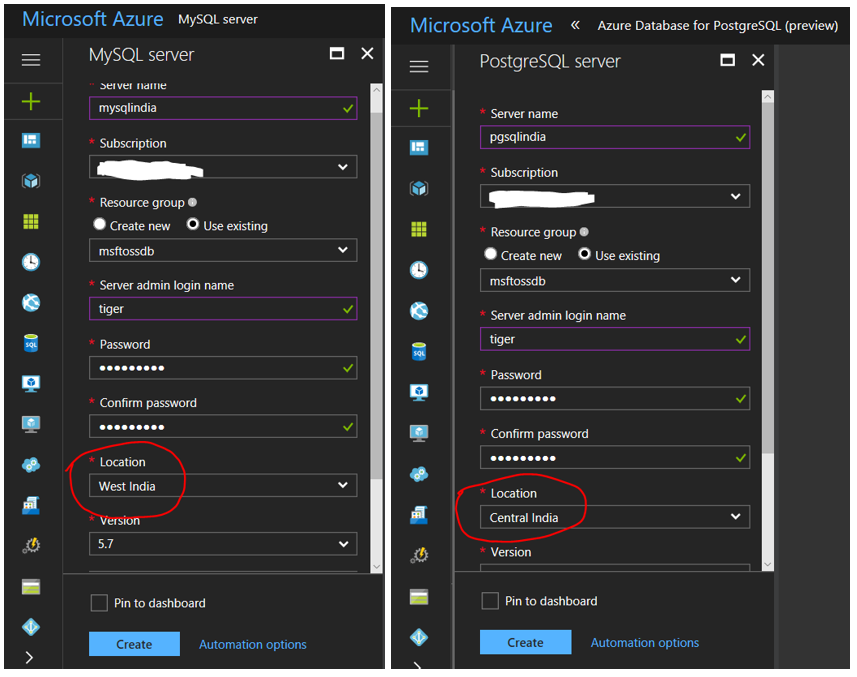Expand the Central India location dropdown
The height and width of the screenshot is (677, 857).
point(614,517)
